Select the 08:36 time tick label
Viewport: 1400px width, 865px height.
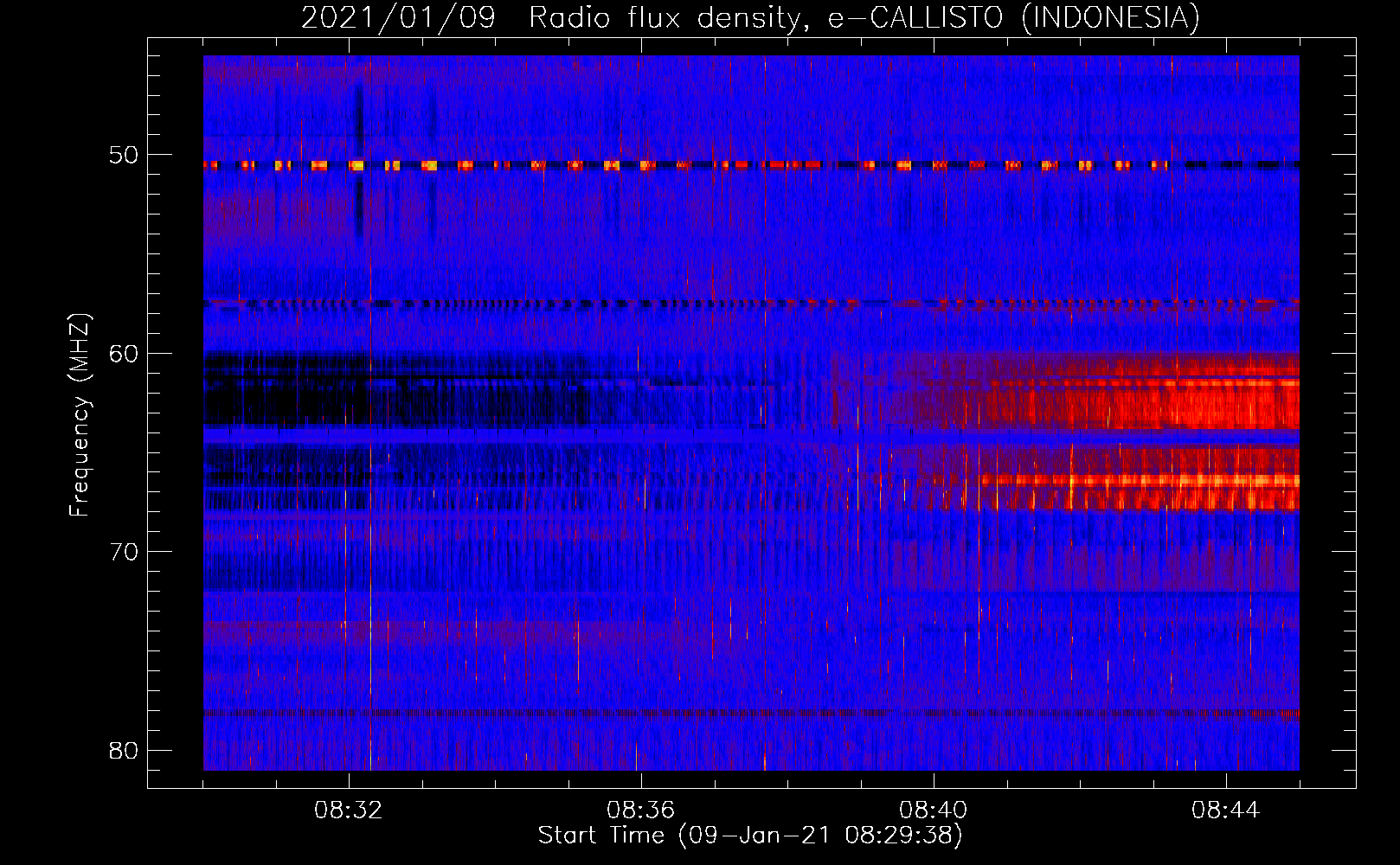click(640, 811)
